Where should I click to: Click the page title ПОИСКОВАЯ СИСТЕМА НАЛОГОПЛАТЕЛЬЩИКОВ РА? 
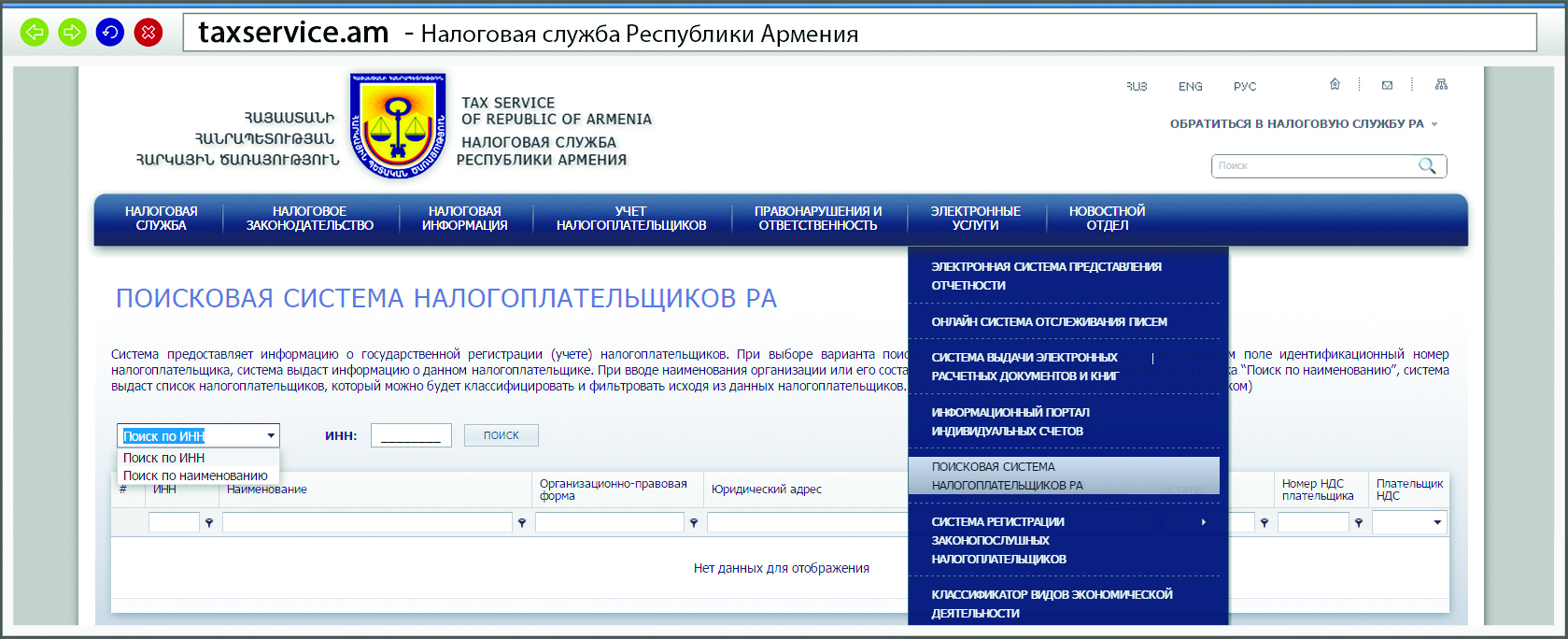446,298
